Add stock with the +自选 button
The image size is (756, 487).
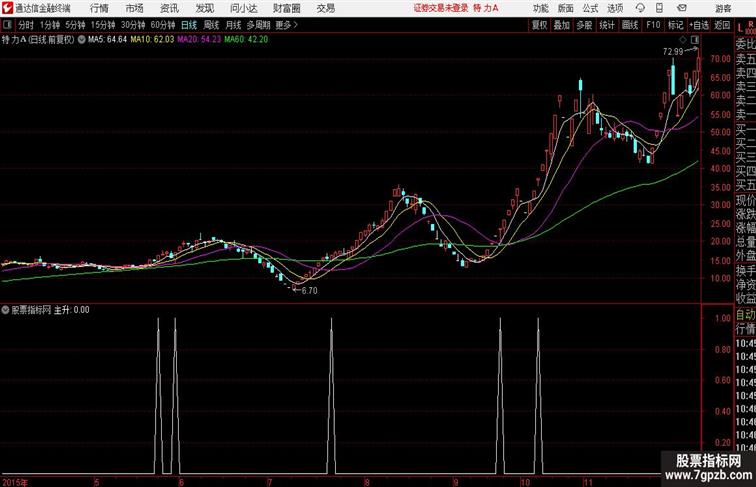(699, 25)
